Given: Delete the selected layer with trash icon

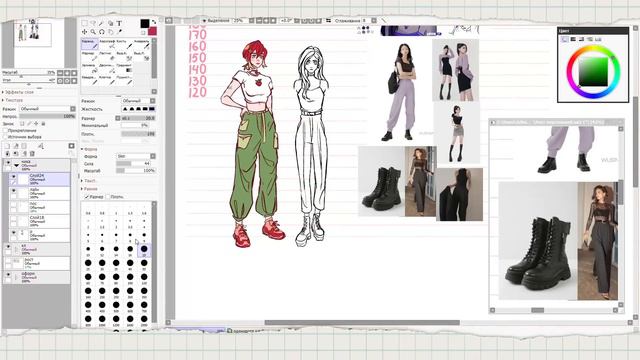Looking at the screenshot, I should (32, 153).
